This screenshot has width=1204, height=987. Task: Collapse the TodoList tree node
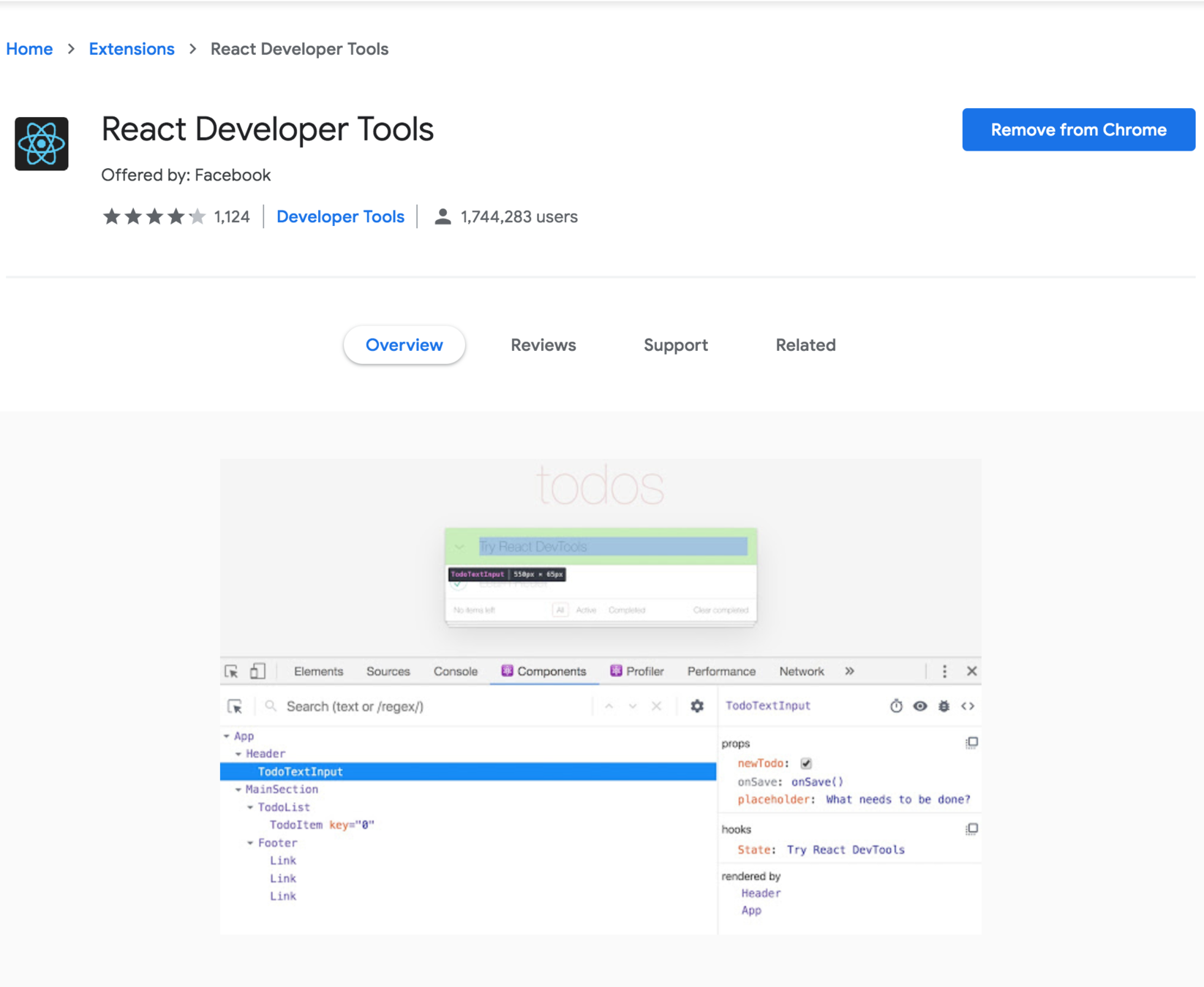[250, 807]
